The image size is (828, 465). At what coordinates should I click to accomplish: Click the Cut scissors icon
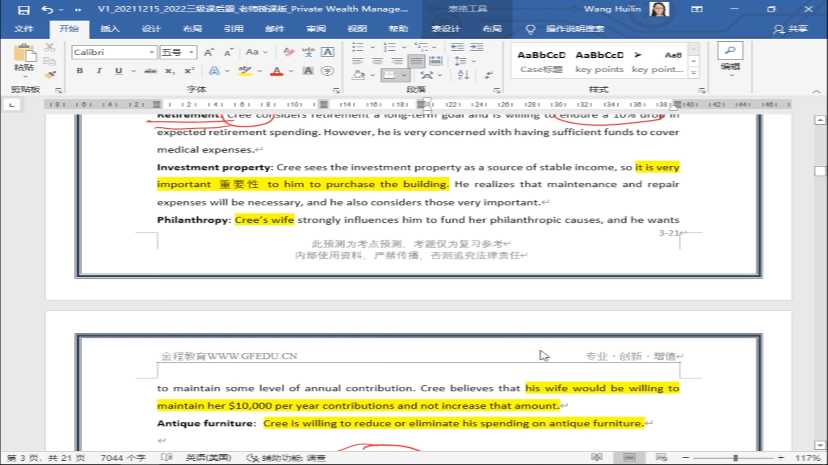pos(50,48)
